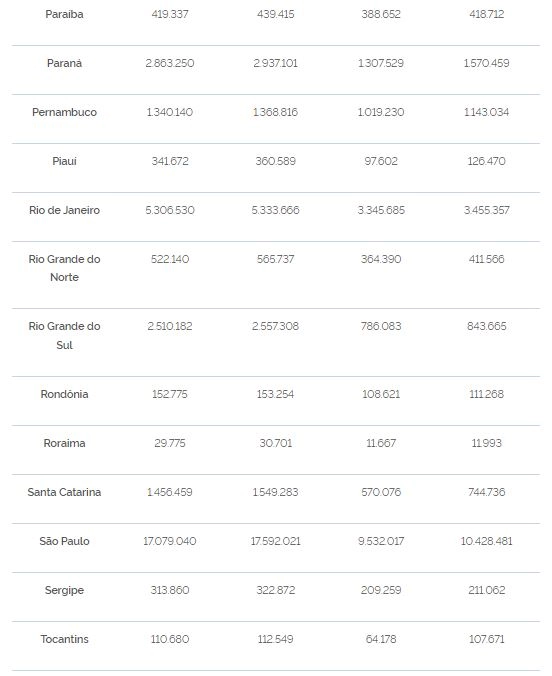552x676 pixels.
Task: Select Santa Catarina value 744.736
Action: [486, 492]
